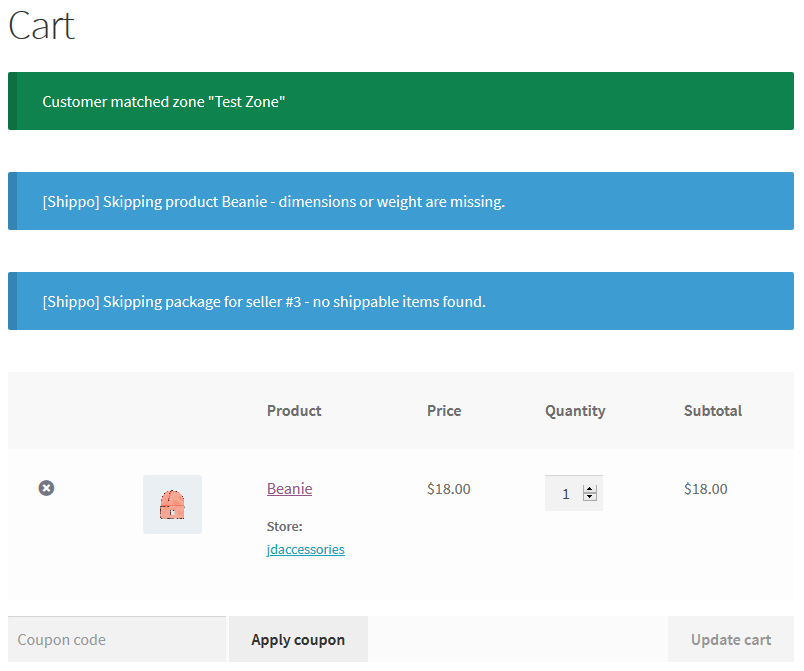Select the Beanie price $18.00 in Price column
804x671 pixels.
point(449,489)
